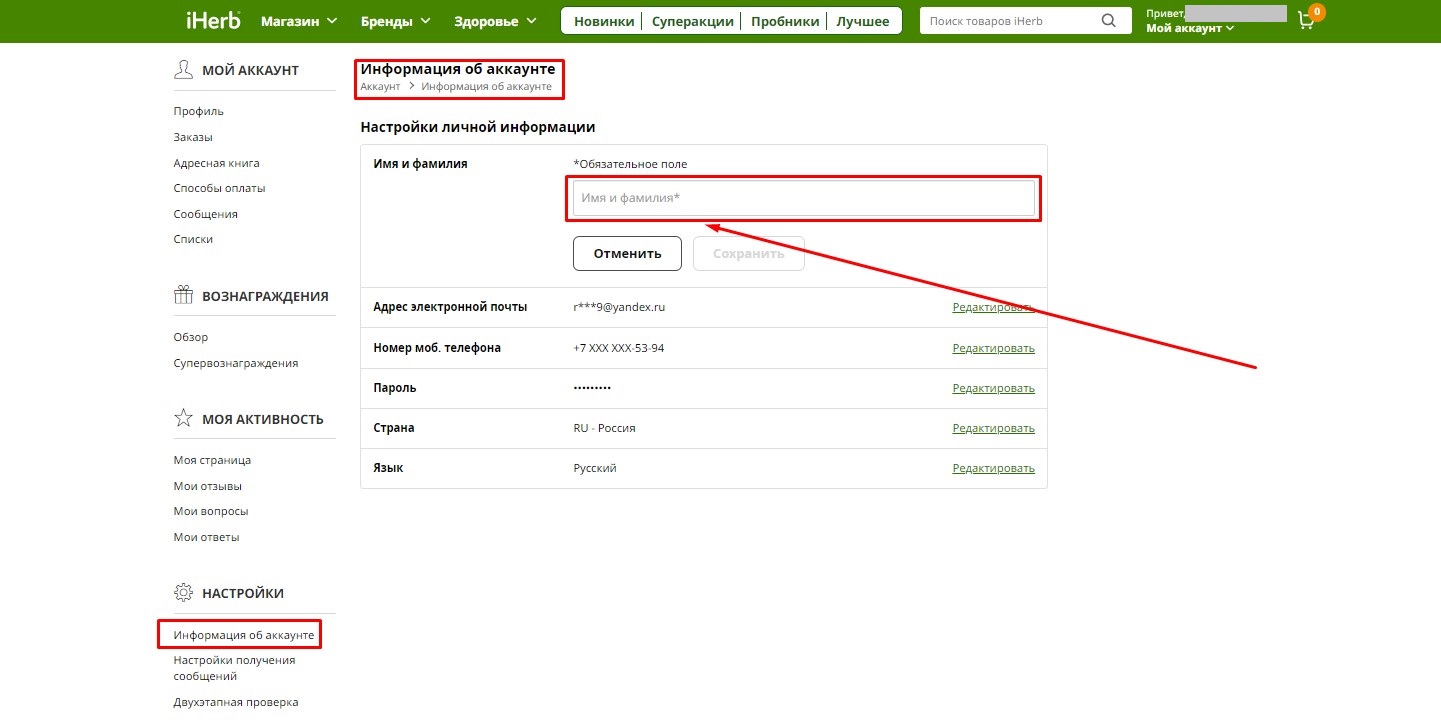Open Заказы in the sidebar
This screenshot has width=1441, height=726.
tap(193, 137)
